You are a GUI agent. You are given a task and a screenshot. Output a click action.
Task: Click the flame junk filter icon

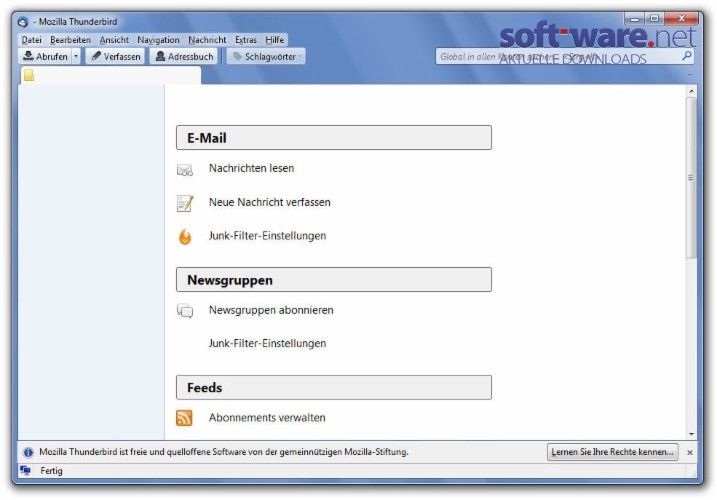(185, 237)
